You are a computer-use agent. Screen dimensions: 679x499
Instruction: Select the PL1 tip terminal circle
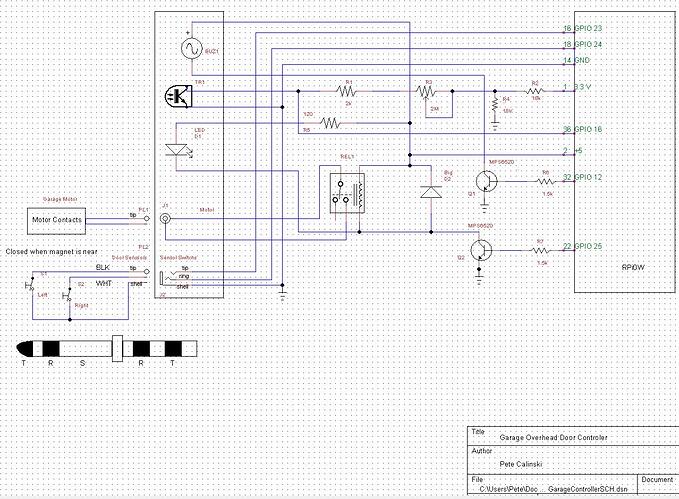[x=146, y=219]
